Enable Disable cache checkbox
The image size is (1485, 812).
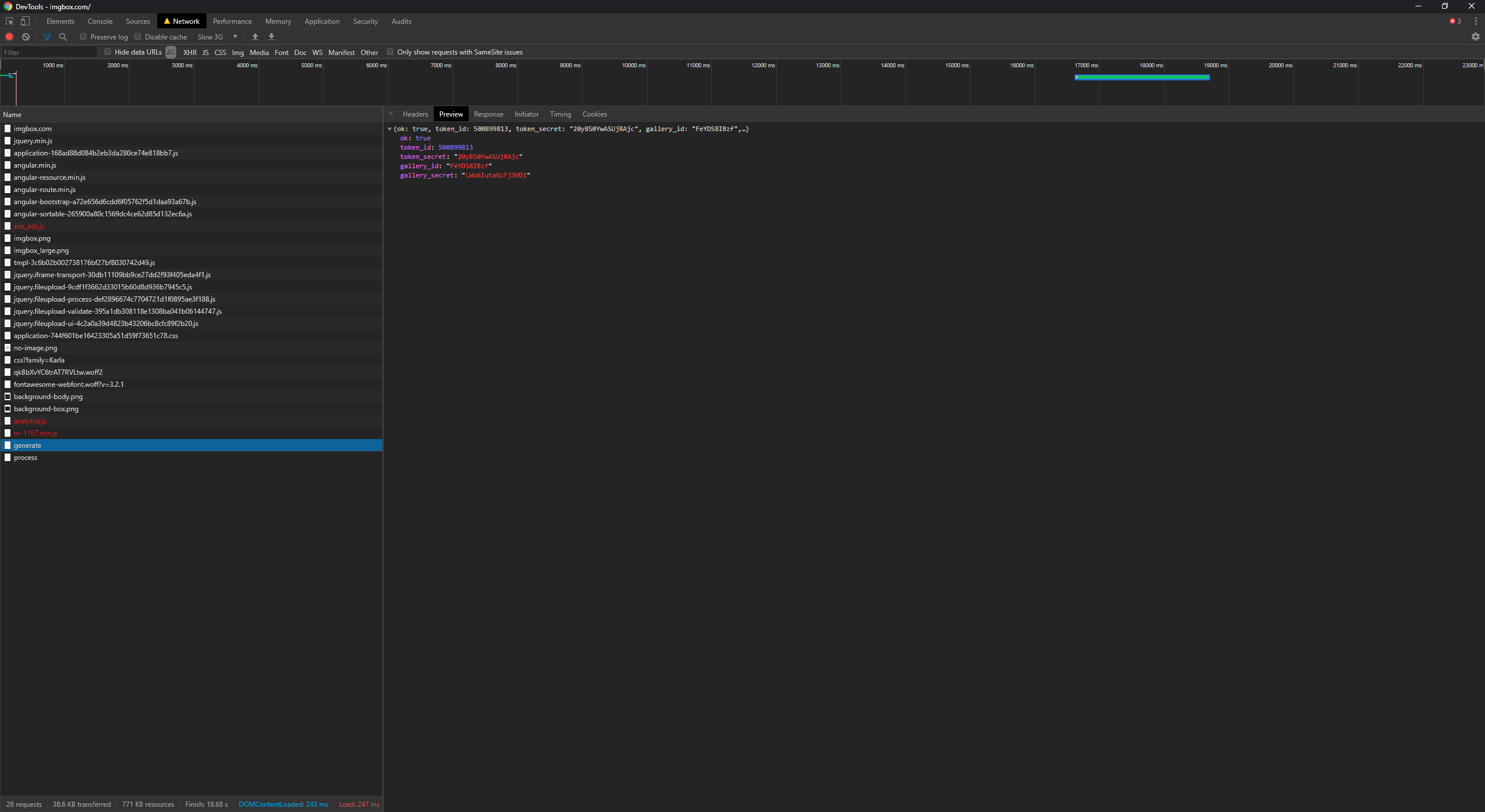tap(138, 37)
